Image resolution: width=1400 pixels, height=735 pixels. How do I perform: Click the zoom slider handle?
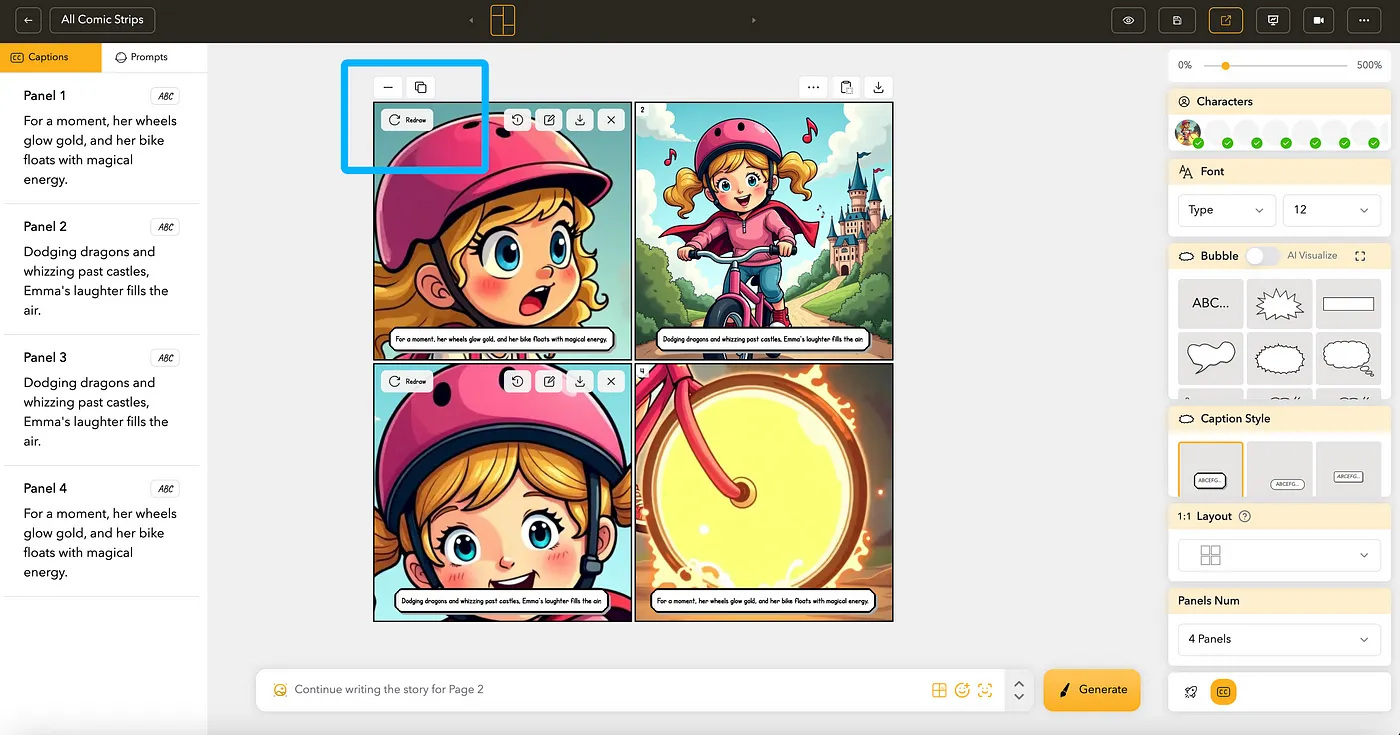click(x=1225, y=65)
